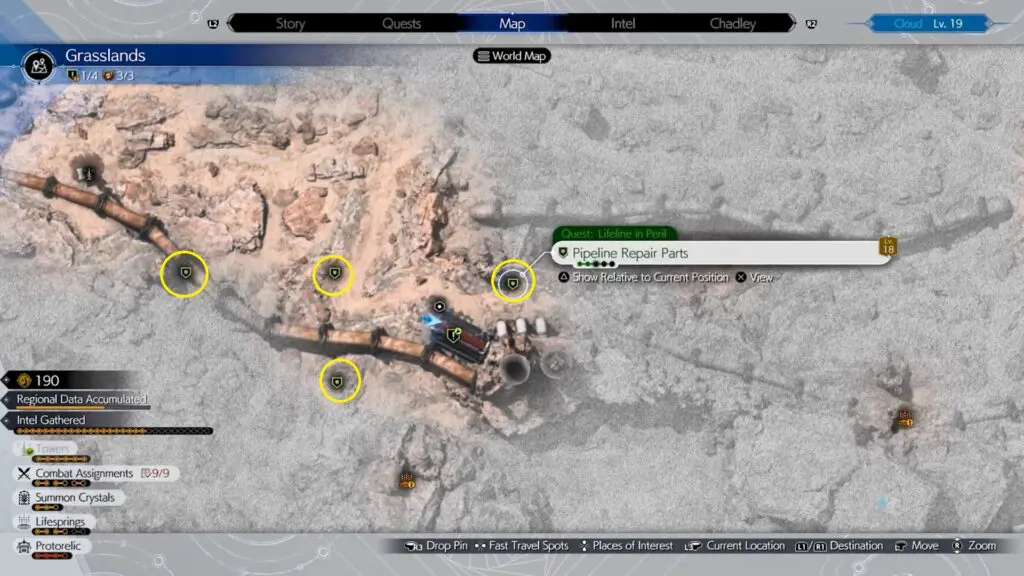The height and width of the screenshot is (576, 1024).
Task: Select Combat Assignments crossed swords icon
Action: tap(22, 473)
